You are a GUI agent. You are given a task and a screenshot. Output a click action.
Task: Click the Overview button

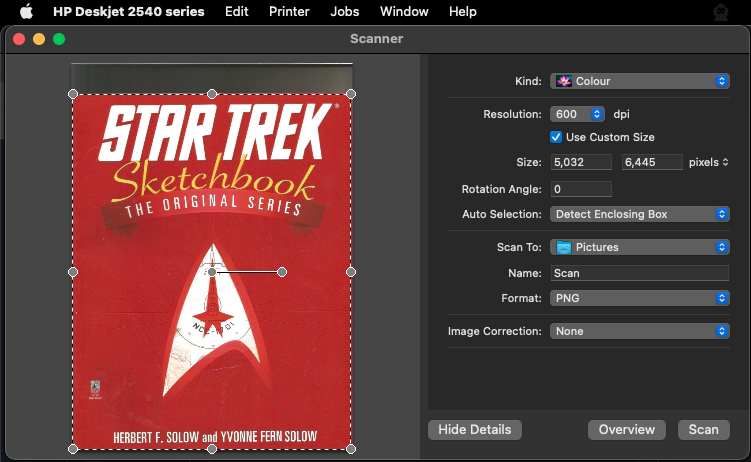point(626,429)
